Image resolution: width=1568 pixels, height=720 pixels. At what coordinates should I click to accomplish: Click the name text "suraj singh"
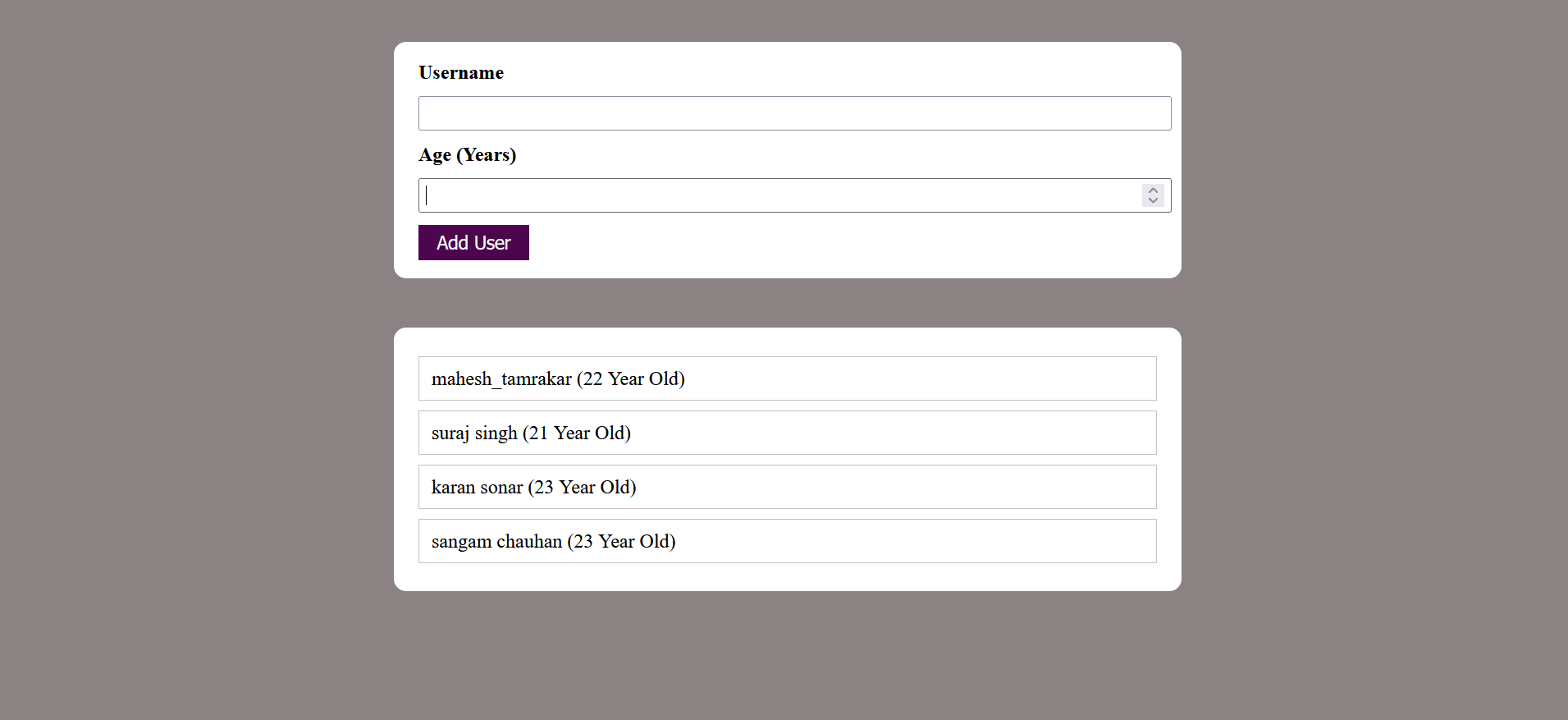(x=474, y=433)
